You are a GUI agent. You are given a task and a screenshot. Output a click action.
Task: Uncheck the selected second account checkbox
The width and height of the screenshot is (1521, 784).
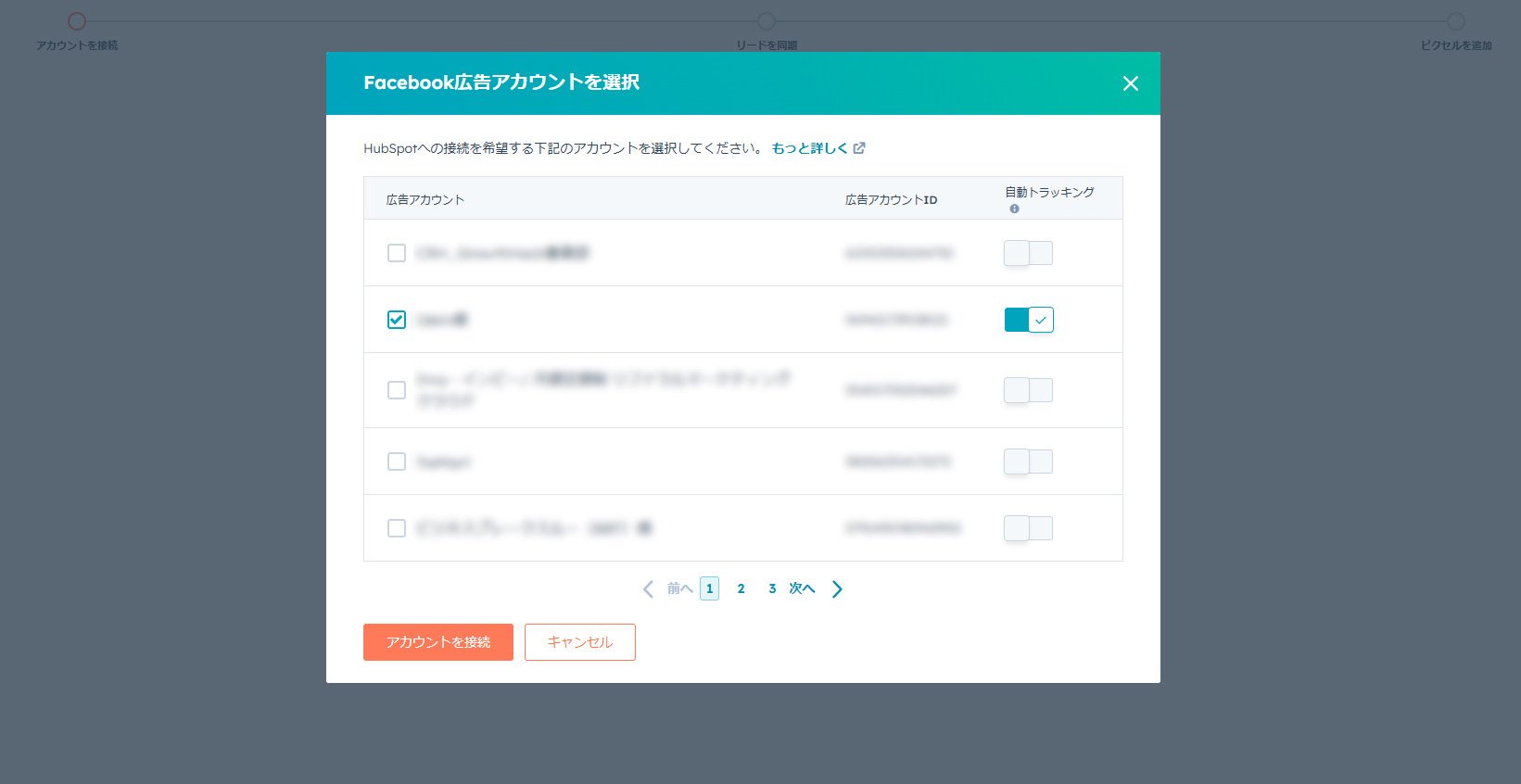(397, 320)
